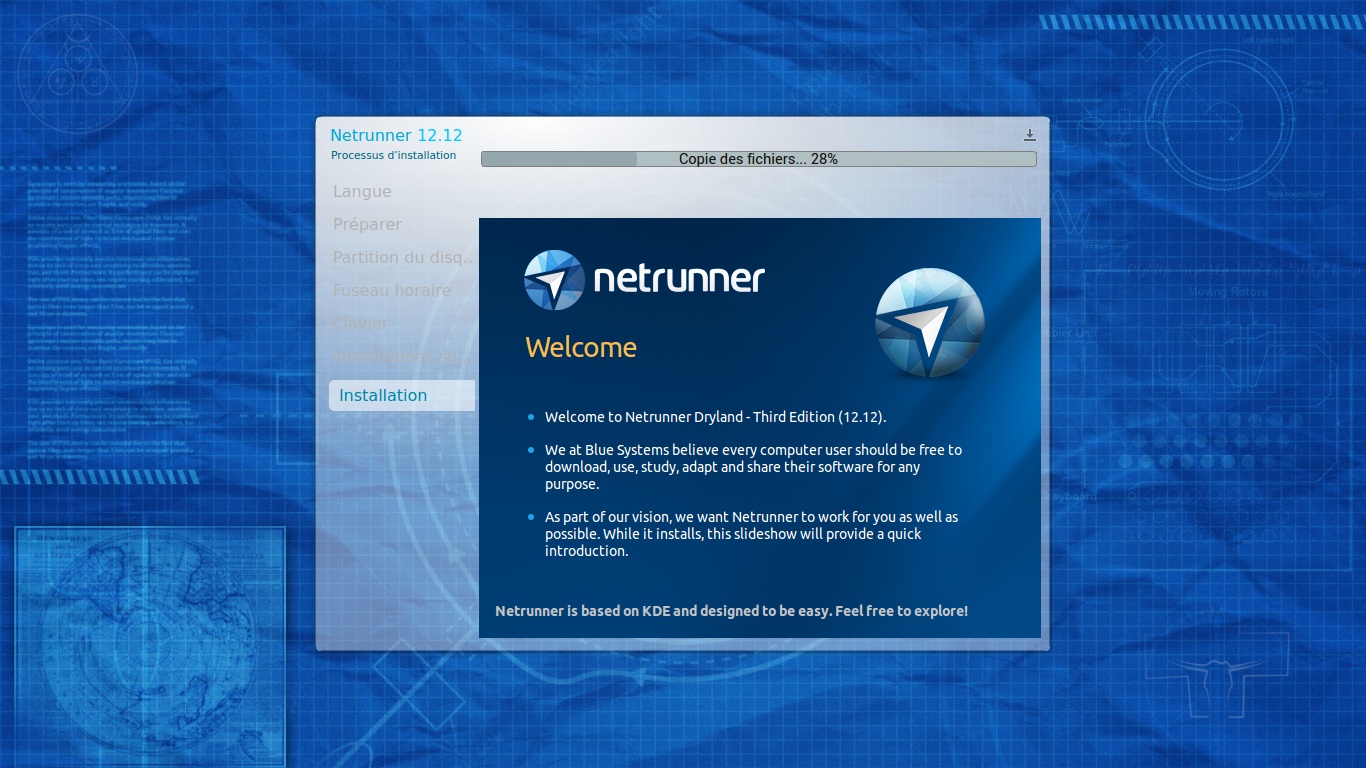Viewport: 1366px width, 768px height.
Task: Click the 'Welcome to Netrunner Dryland' bullet
Action: (715, 417)
